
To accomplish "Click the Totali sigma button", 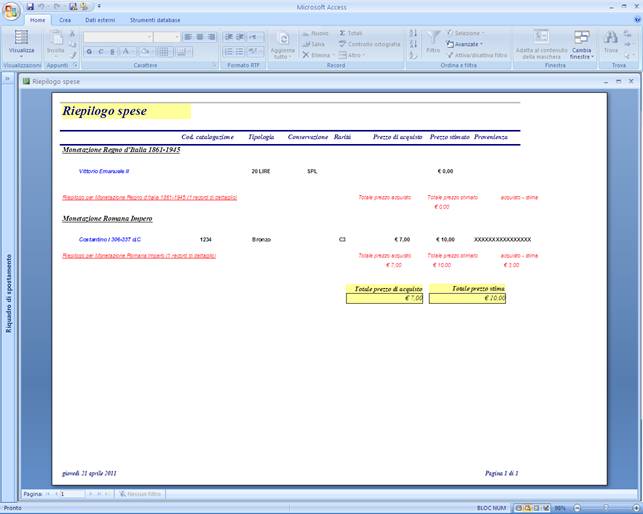I will tap(351, 33).
